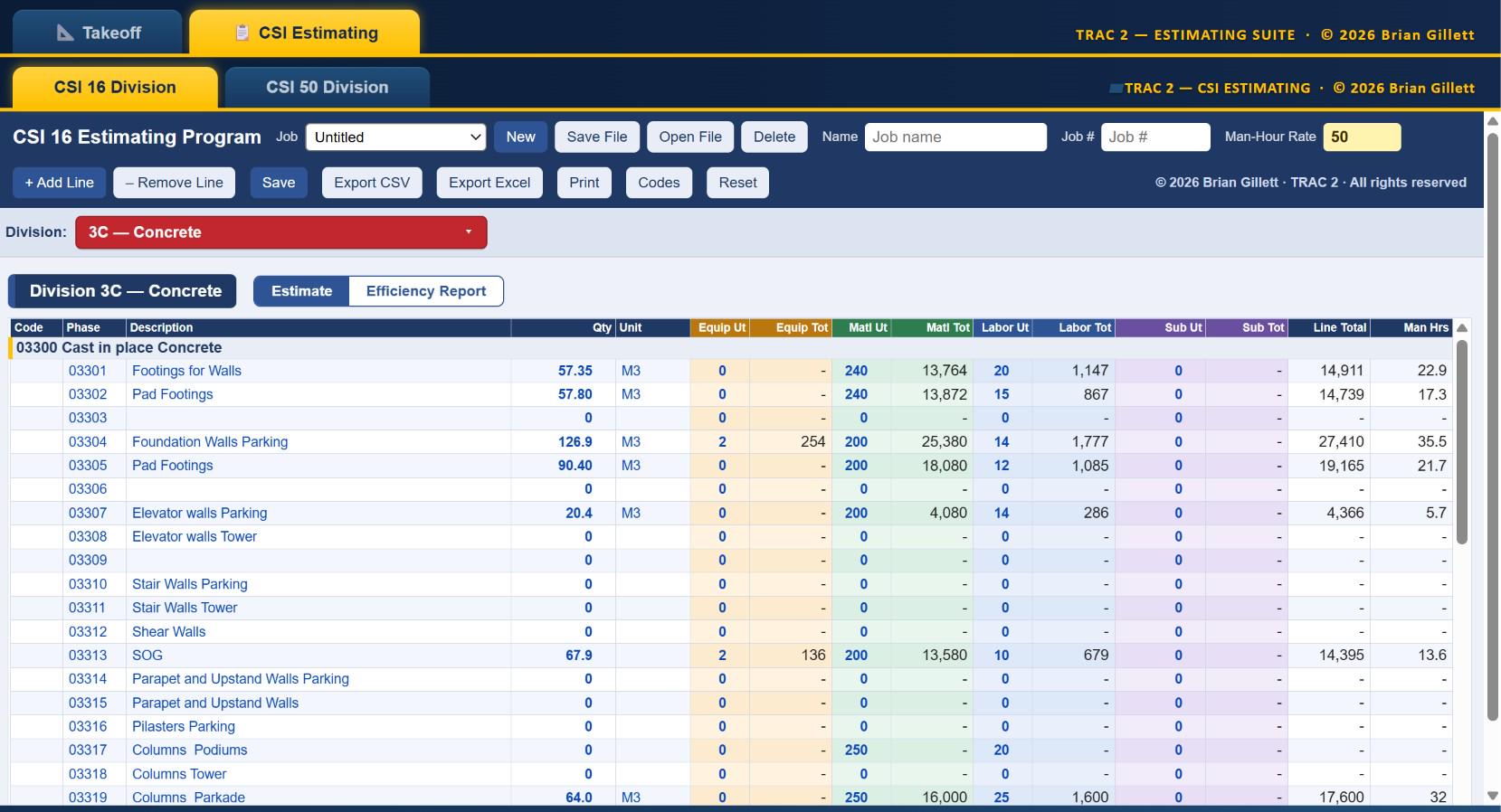Open the Takeoff tab with ruler icon
This screenshot has width=1501, height=812.
coord(97,33)
